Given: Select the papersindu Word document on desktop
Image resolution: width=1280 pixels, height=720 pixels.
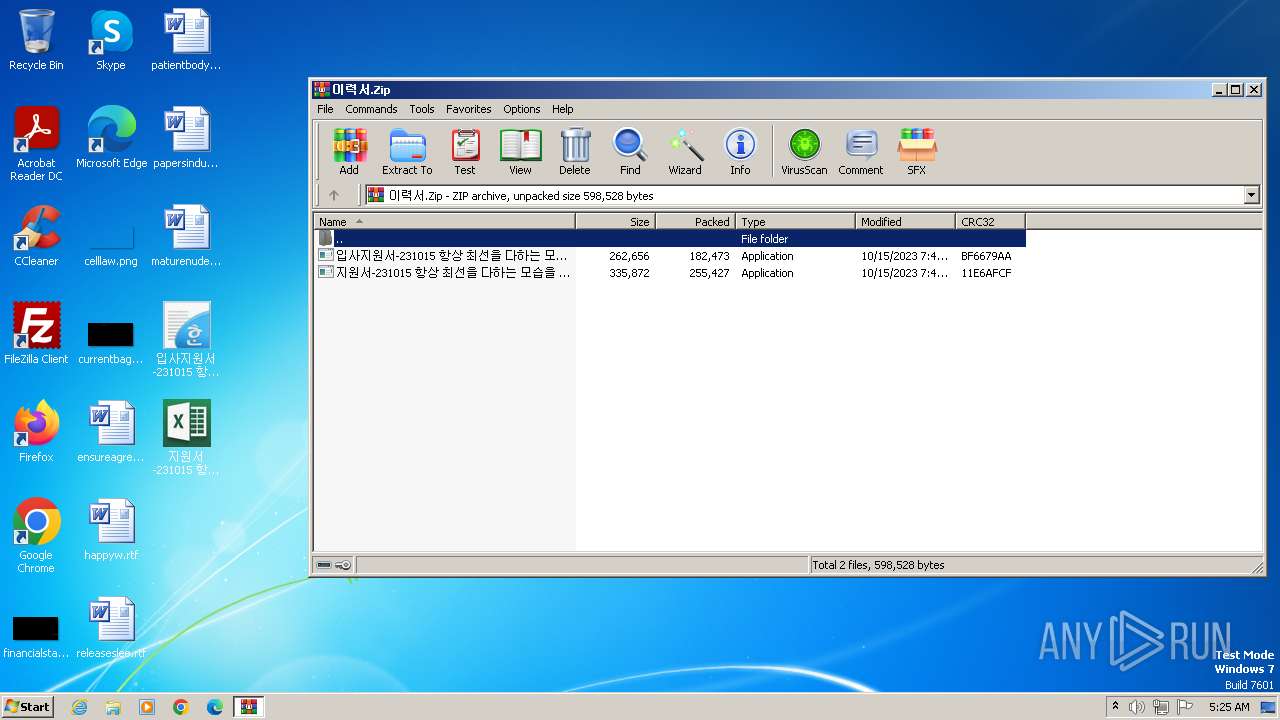Looking at the screenshot, I should [186, 138].
